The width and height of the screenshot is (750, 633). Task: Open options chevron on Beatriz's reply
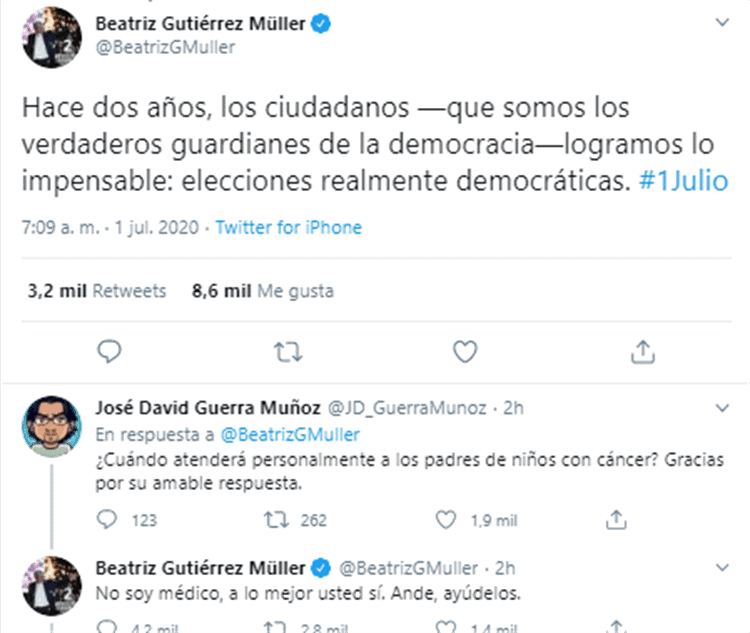pyautogui.click(x=724, y=569)
